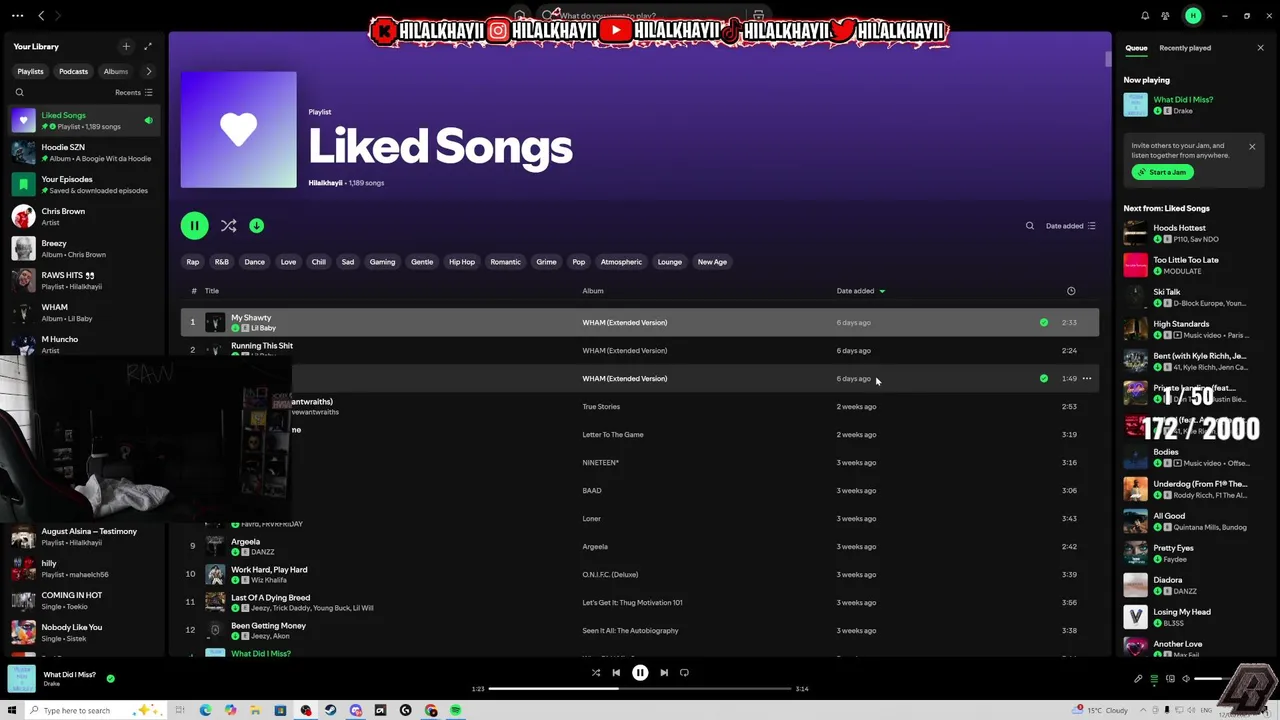Start a Jam session
Image resolution: width=1280 pixels, height=720 pixels.
point(1162,172)
